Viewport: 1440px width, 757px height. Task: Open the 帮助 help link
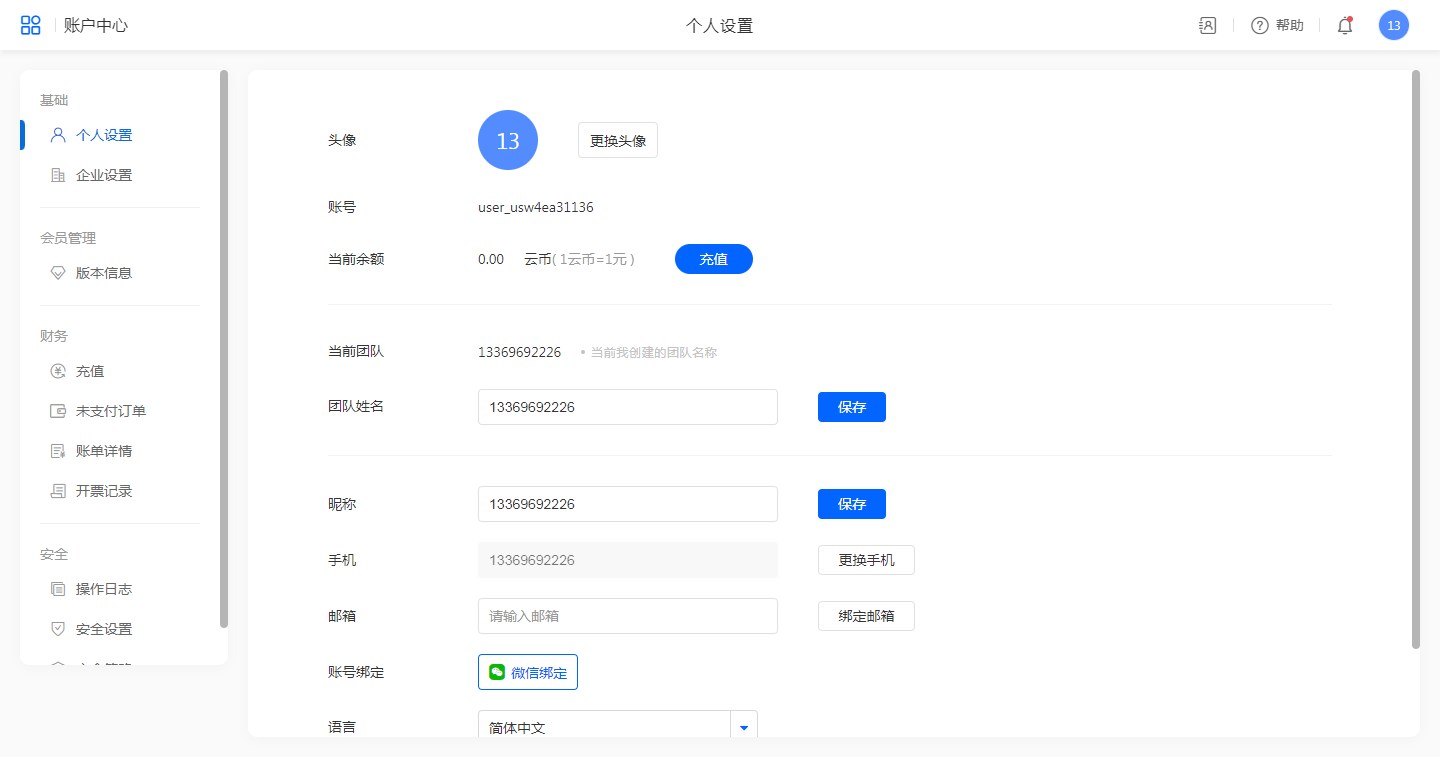1278,26
